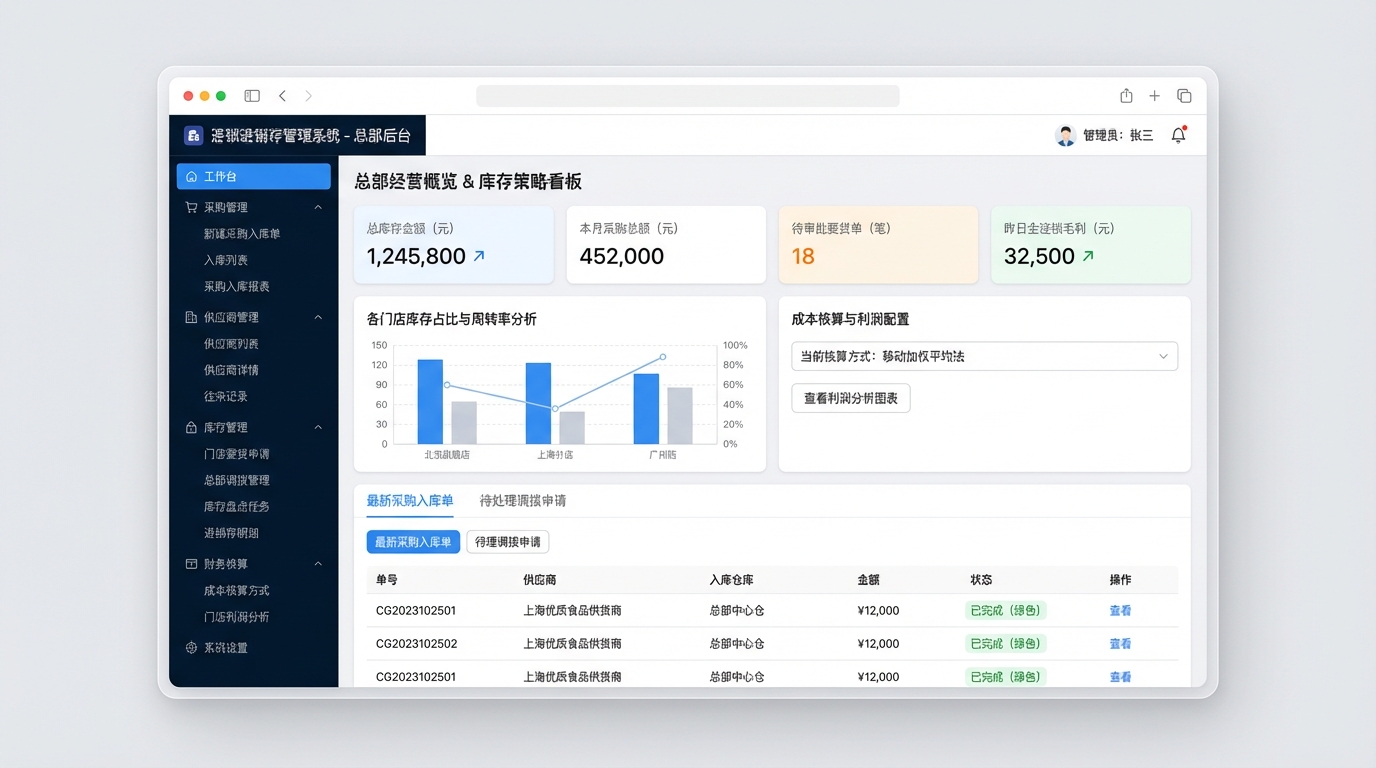
Task: Click the administrator avatar icon
Action: click(1065, 136)
